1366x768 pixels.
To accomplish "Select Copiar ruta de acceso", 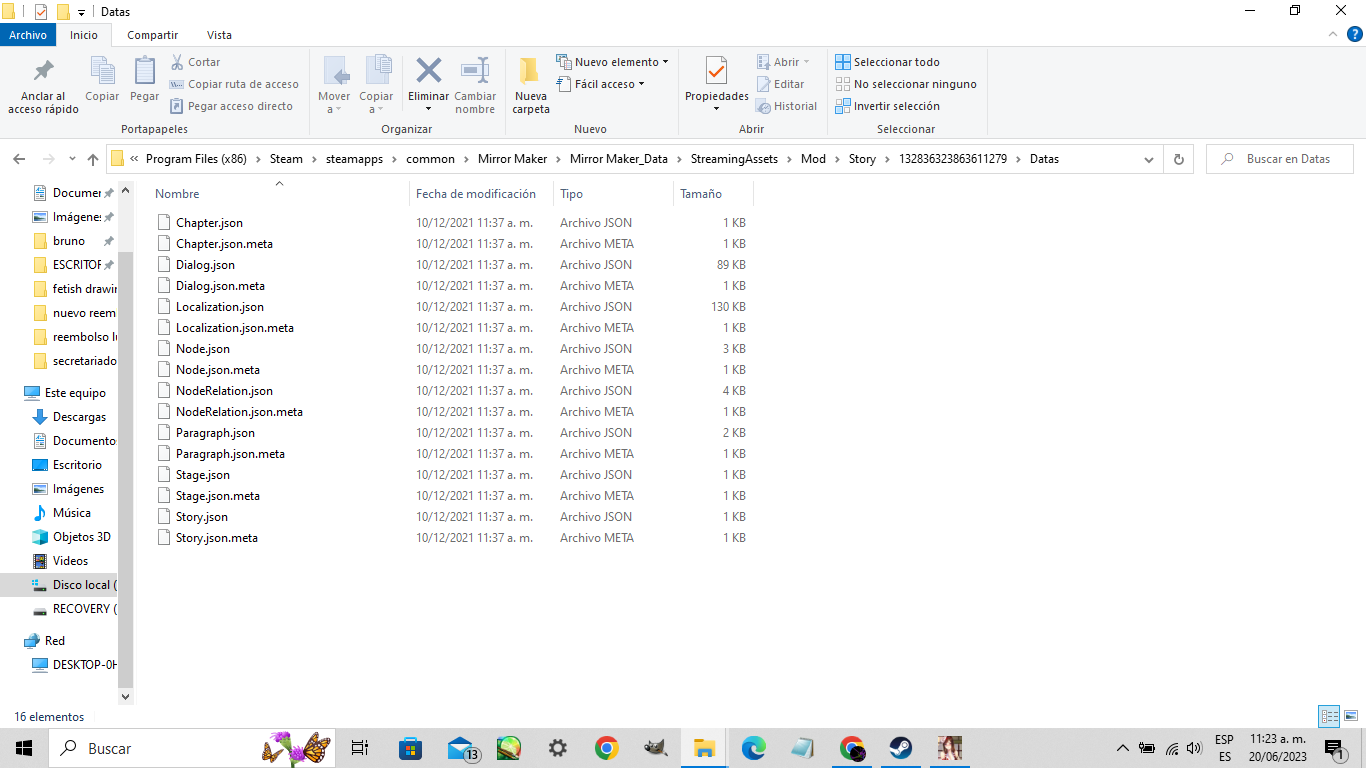I will coord(234,84).
